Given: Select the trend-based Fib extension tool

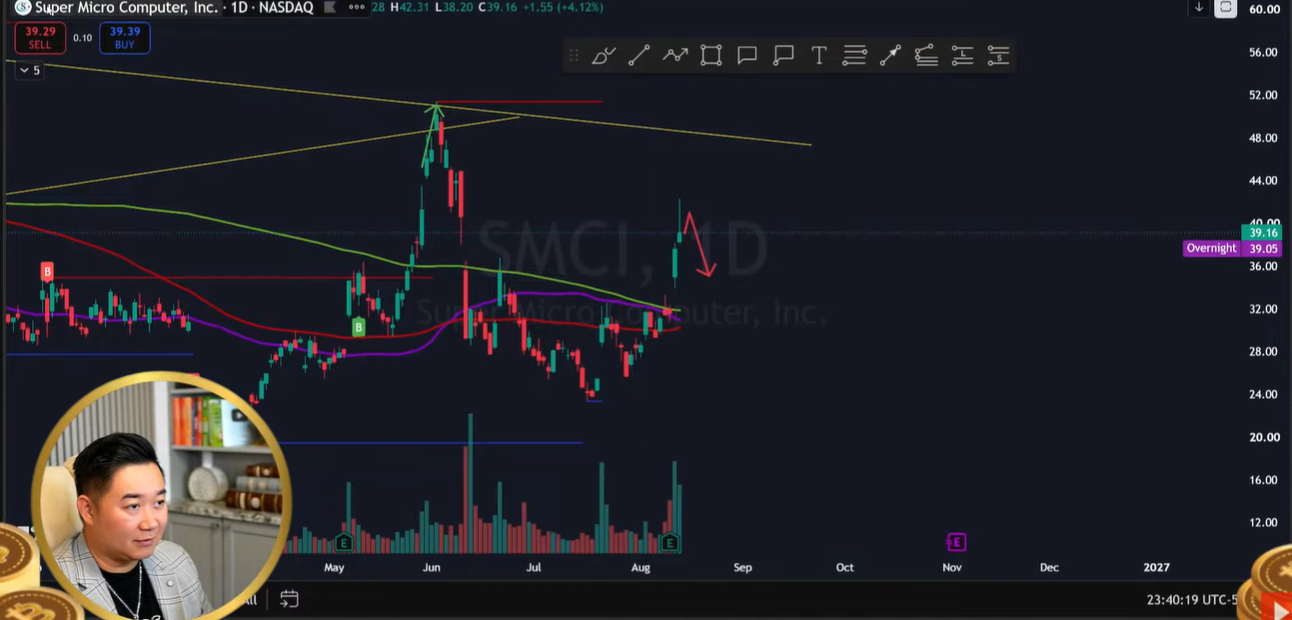Looking at the screenshot, I should [x=926, y=56].
